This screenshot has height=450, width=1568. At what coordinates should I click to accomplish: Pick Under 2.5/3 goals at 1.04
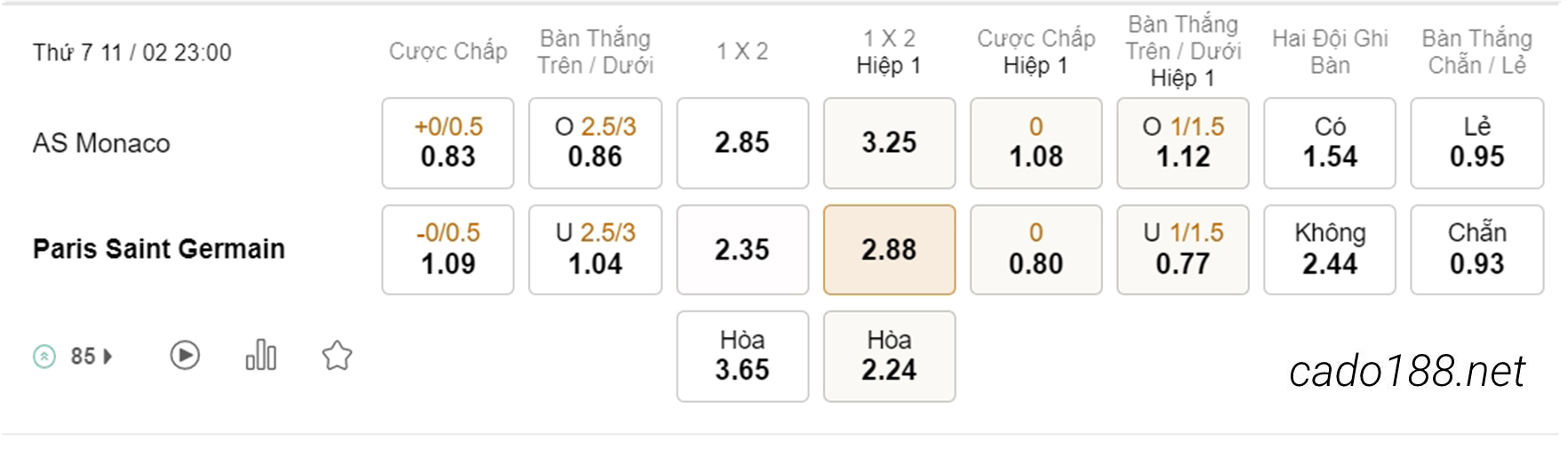596,250
